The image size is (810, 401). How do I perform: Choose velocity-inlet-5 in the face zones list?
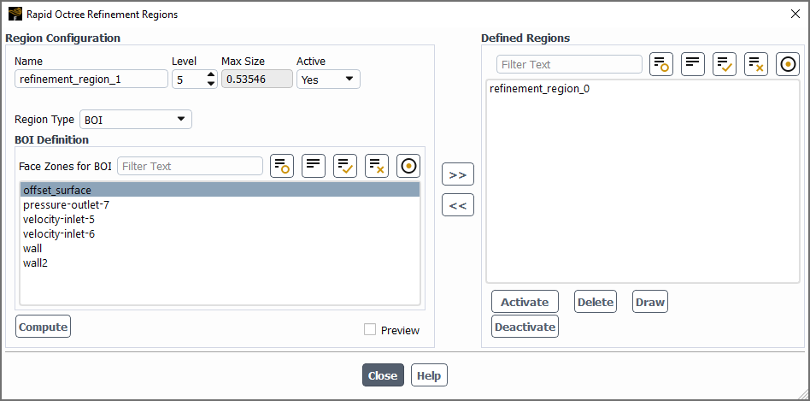tap(59, 219)
